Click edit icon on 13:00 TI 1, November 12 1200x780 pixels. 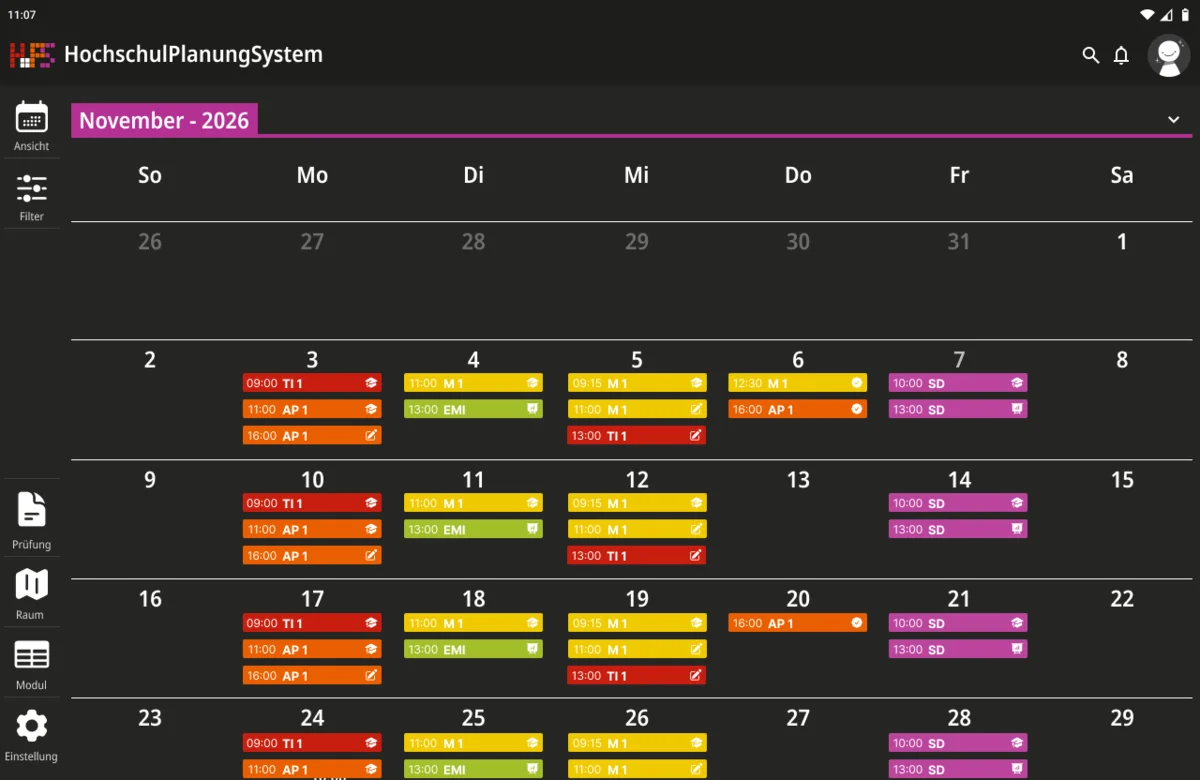click(x=696, y=556)
